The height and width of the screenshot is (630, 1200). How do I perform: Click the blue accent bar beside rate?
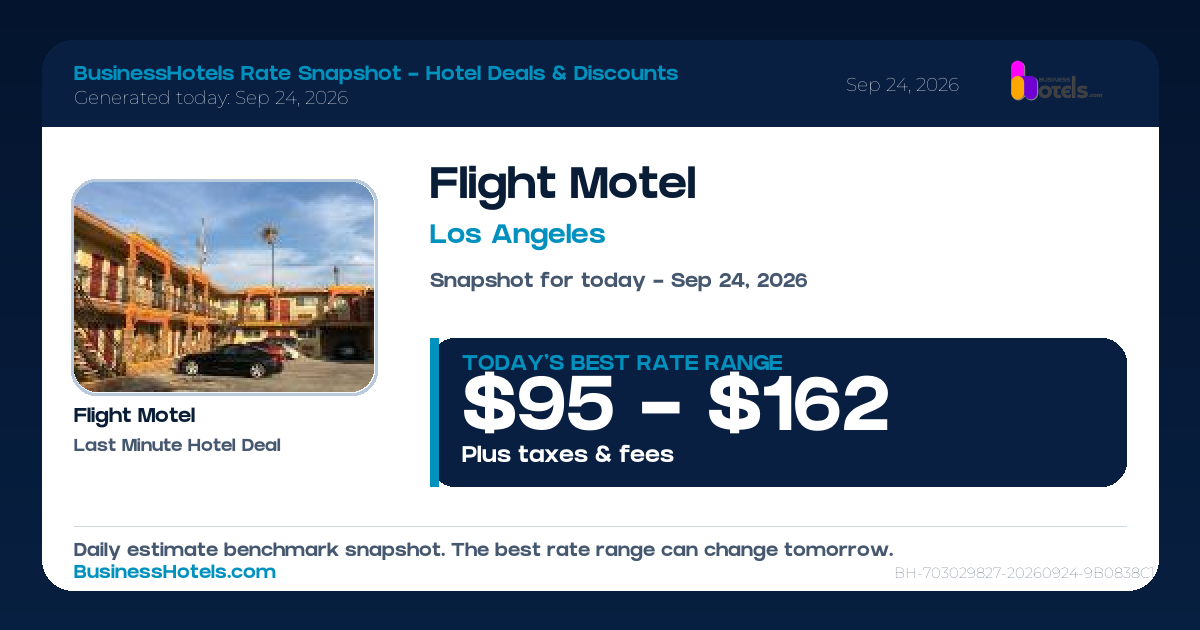(434, 412)
